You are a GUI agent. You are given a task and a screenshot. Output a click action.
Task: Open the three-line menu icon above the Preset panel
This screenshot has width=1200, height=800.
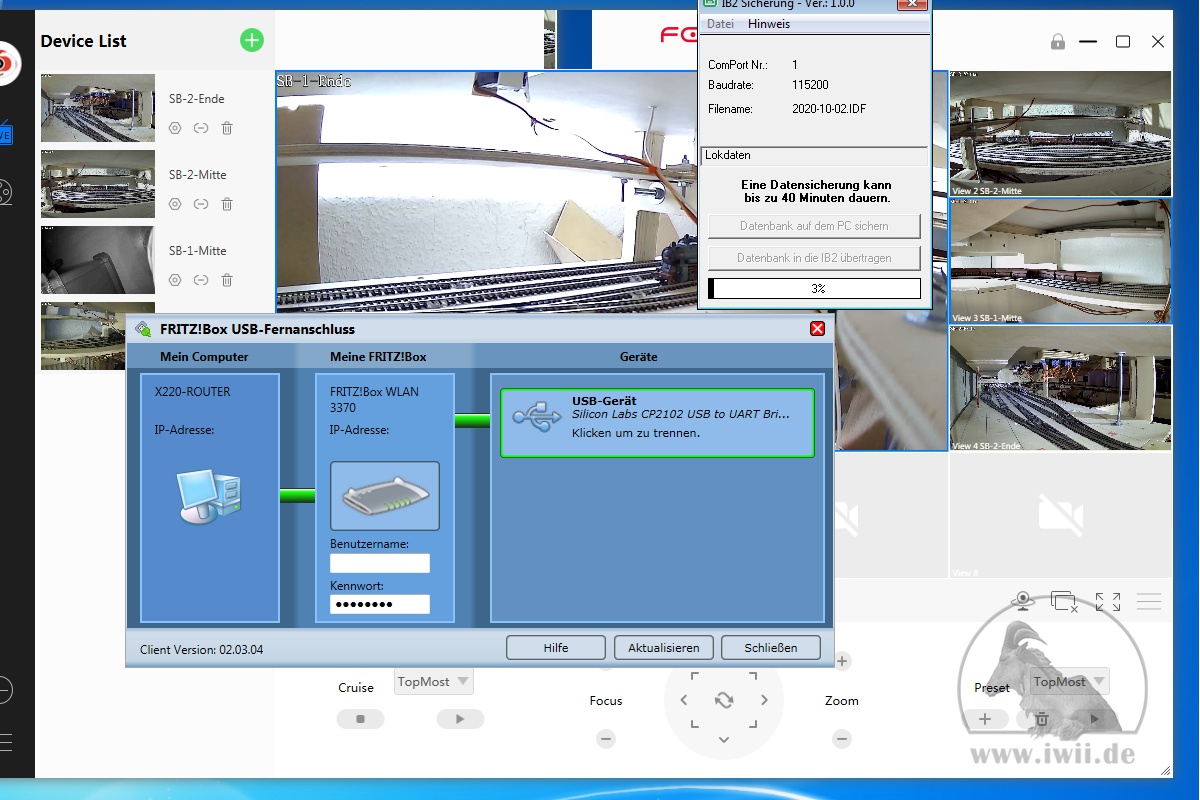coord(1149,602)
